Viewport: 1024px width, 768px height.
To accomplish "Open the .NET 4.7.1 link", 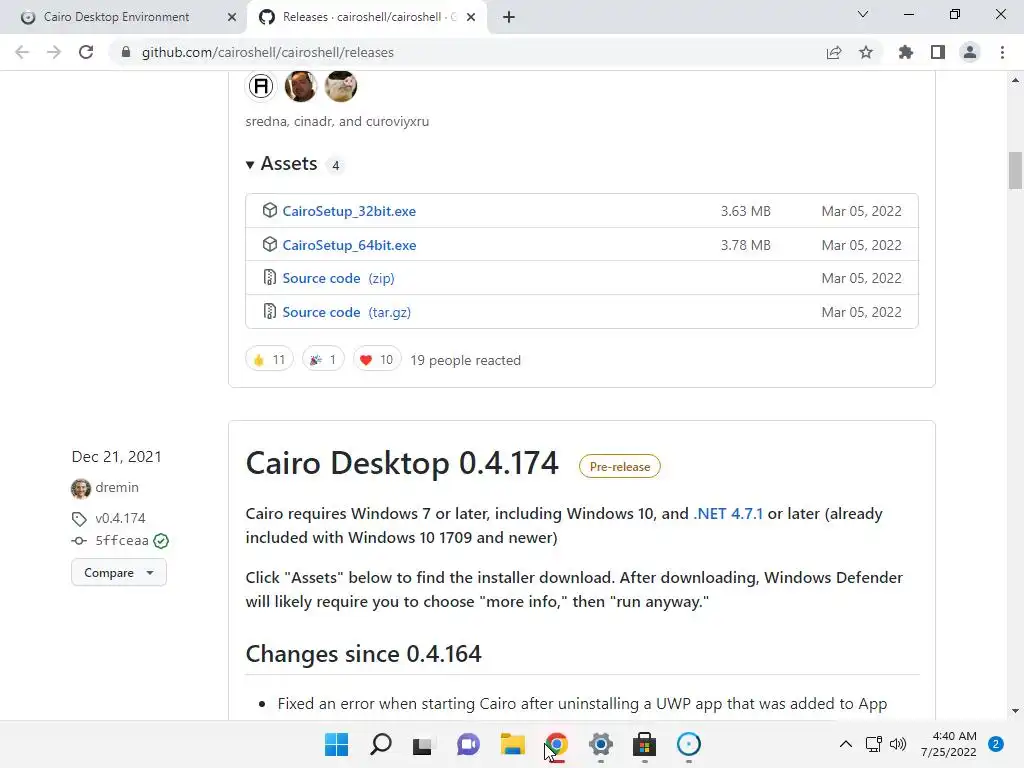I will tap(728, 514).
